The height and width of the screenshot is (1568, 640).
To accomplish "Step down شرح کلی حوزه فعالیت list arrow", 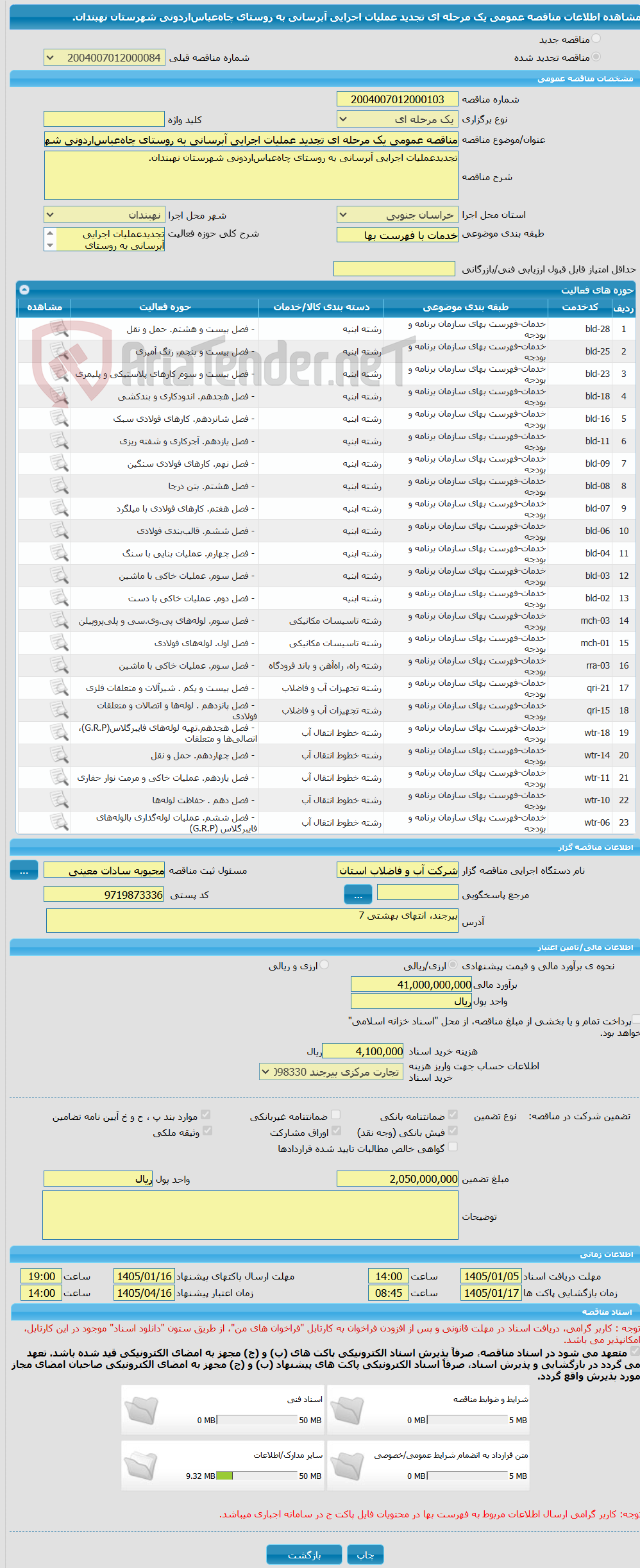I will tap(50, 246).
